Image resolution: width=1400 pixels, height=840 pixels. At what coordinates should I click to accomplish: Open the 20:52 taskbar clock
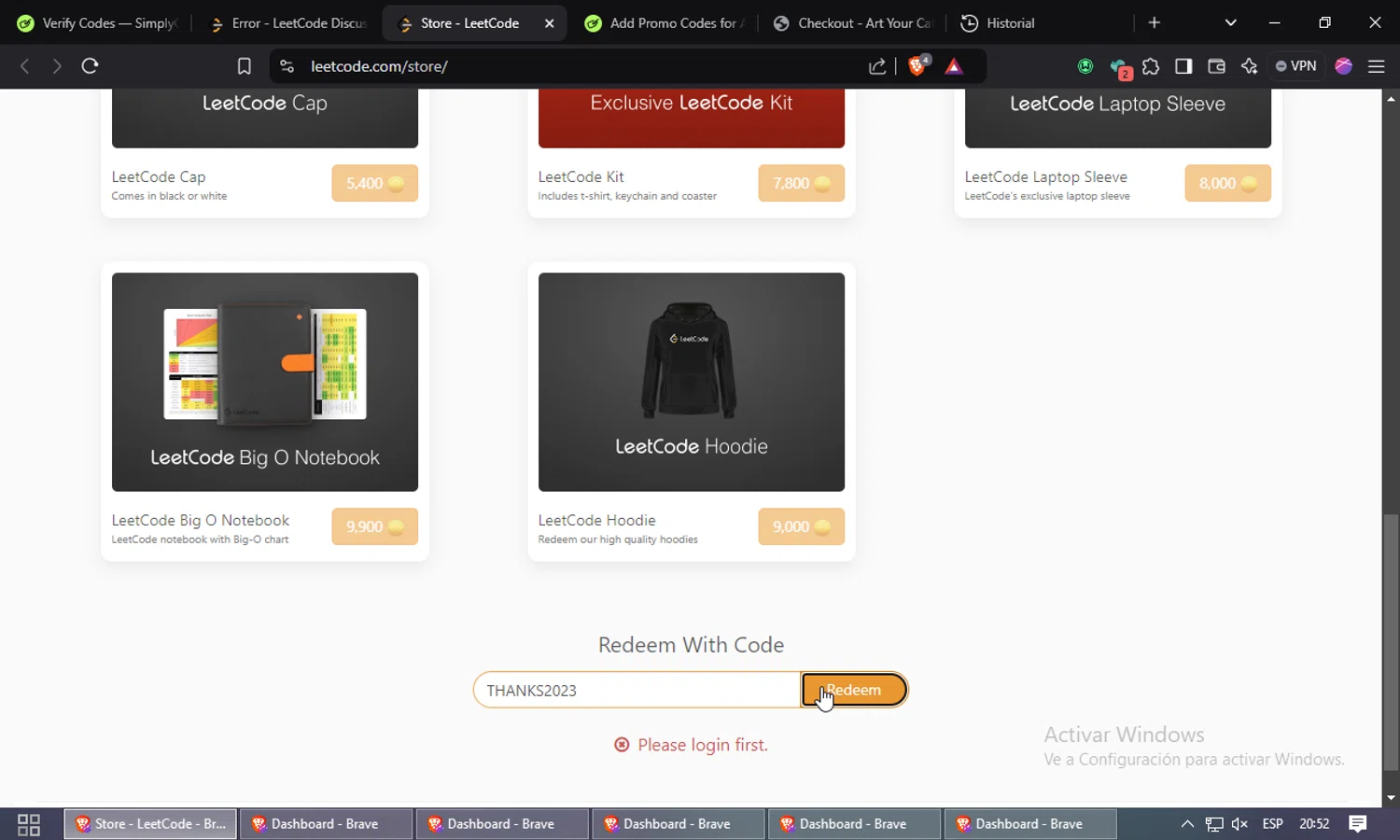pyautogui.click(x=1314, y=824)
